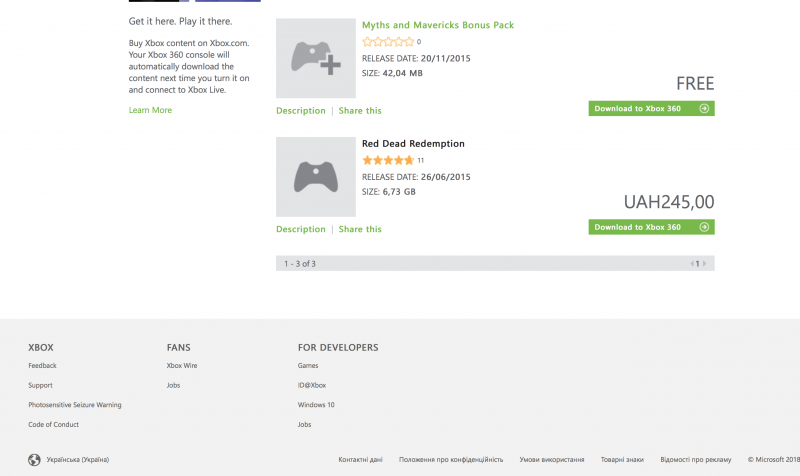Click the Myths and Mavericks controller-plus thumbnail
Image resolution: width=800 pixels, height=476 pixels.
pyautogui.click(x=316, y=58)
